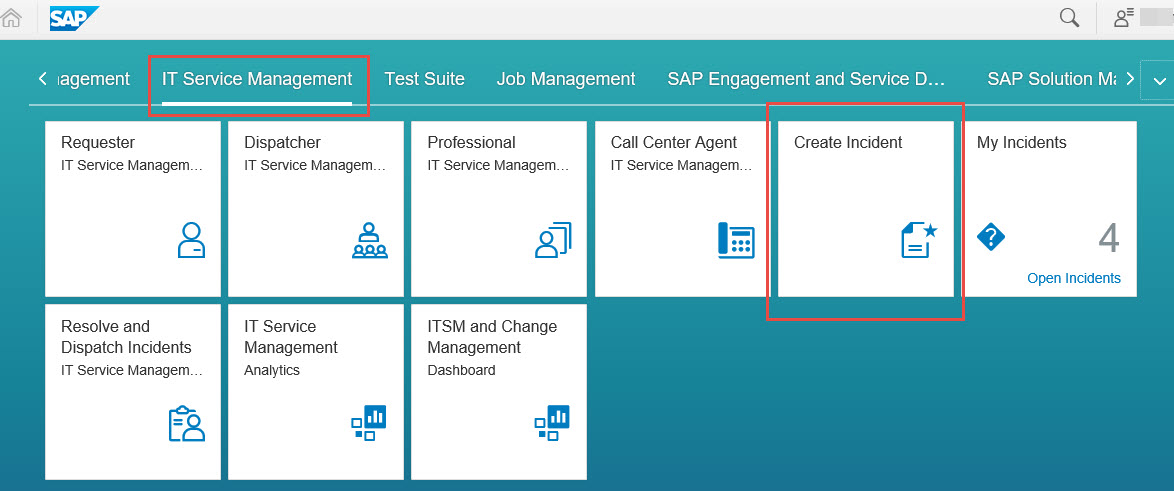Screen dimensions: 1174x491
Task: Open the Dispatcher tile
Action: click(x=316, y=209)
